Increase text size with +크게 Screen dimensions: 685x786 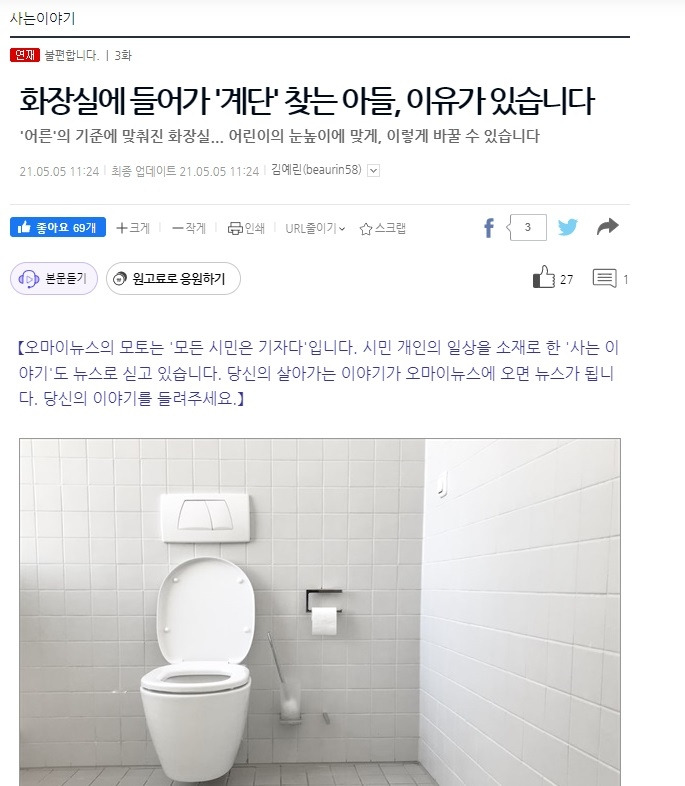click(133, 228)
